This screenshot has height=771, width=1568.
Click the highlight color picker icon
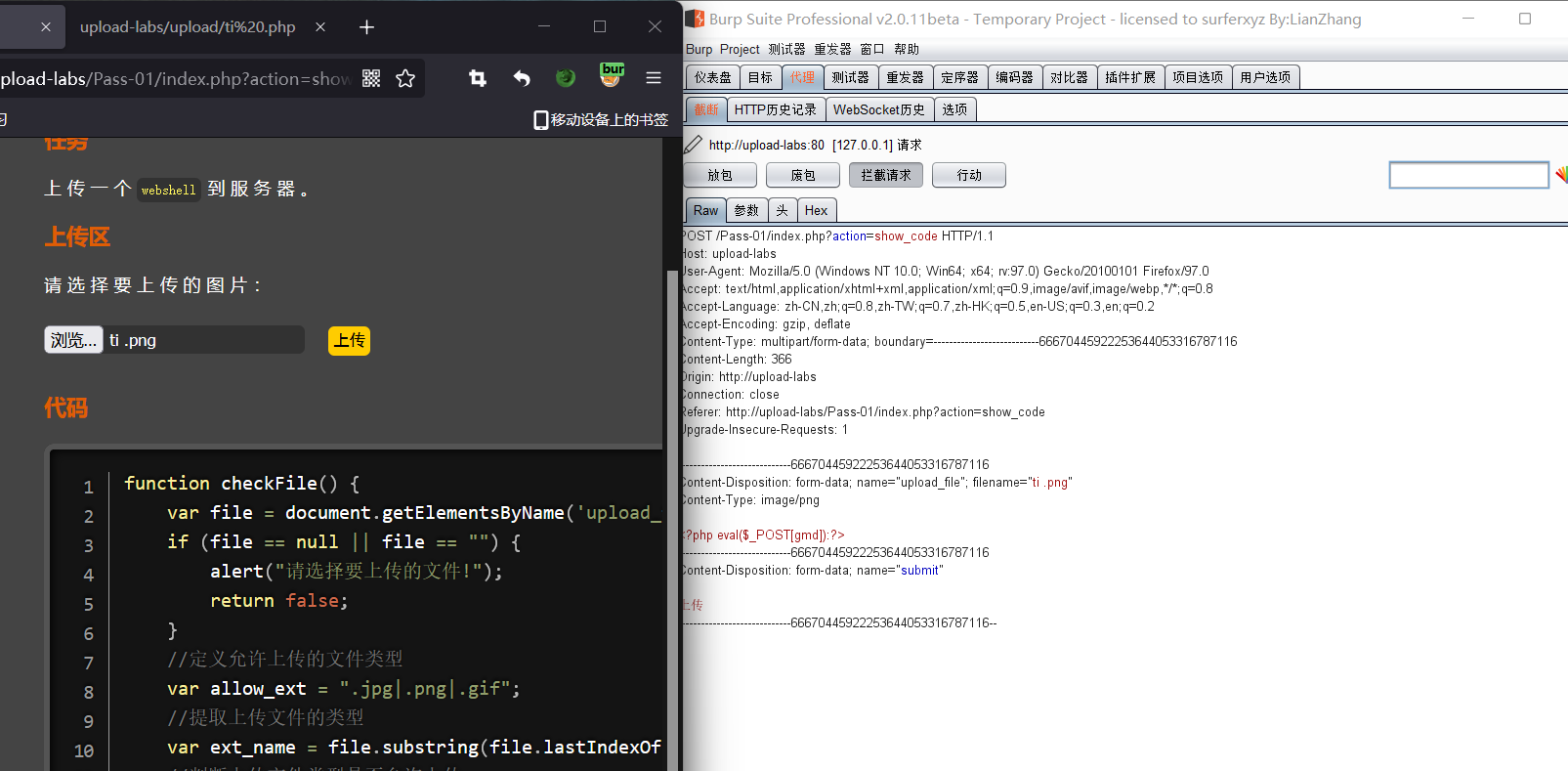pyautogui.click(x=1561, y=175)
